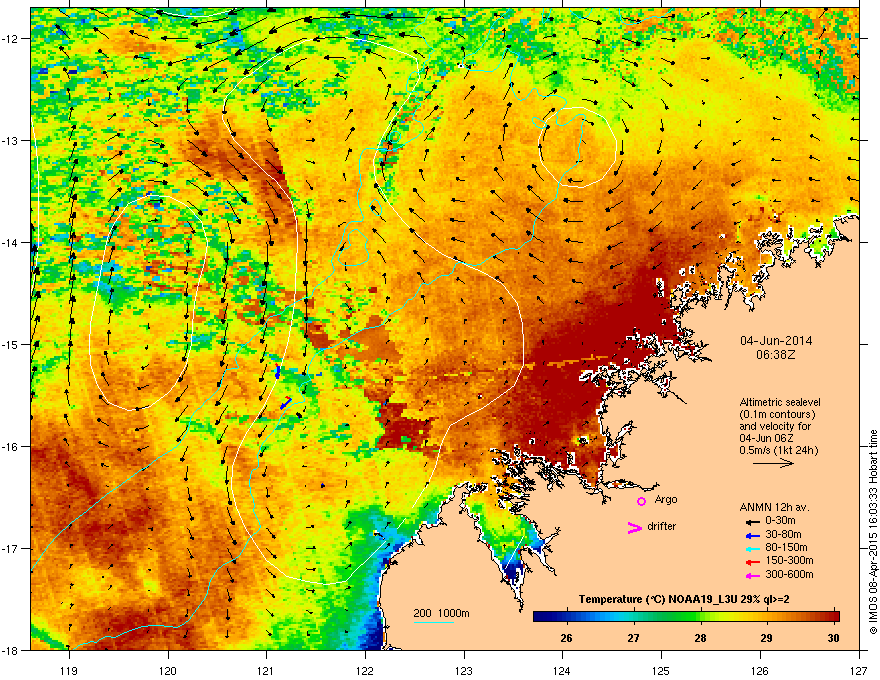The width and height of the screenshot is (880, 680).
Task: Click longitude axis label 127
Action: click(859, 670)
